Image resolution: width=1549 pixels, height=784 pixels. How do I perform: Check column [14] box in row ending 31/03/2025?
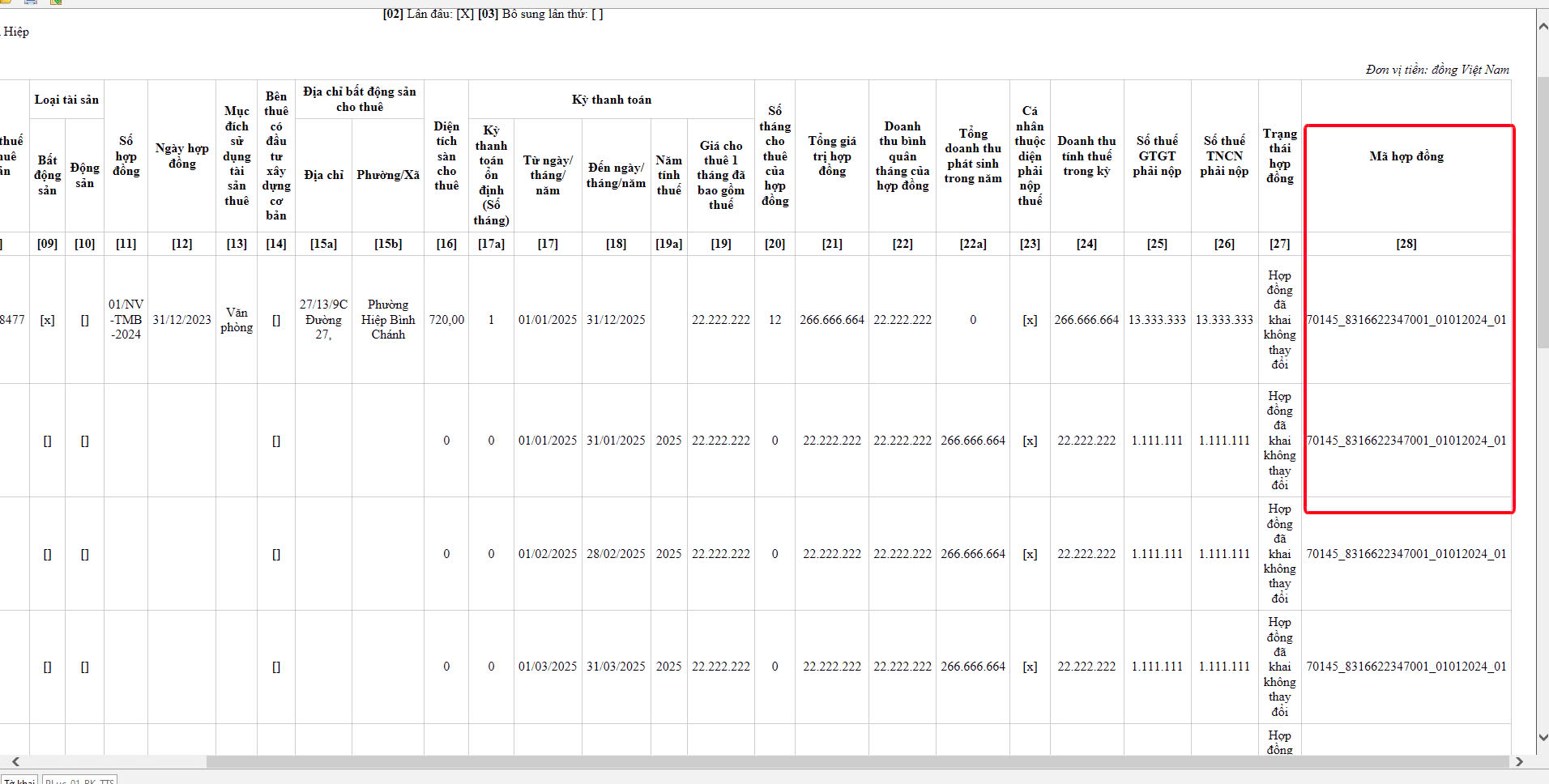click(276, 667)
